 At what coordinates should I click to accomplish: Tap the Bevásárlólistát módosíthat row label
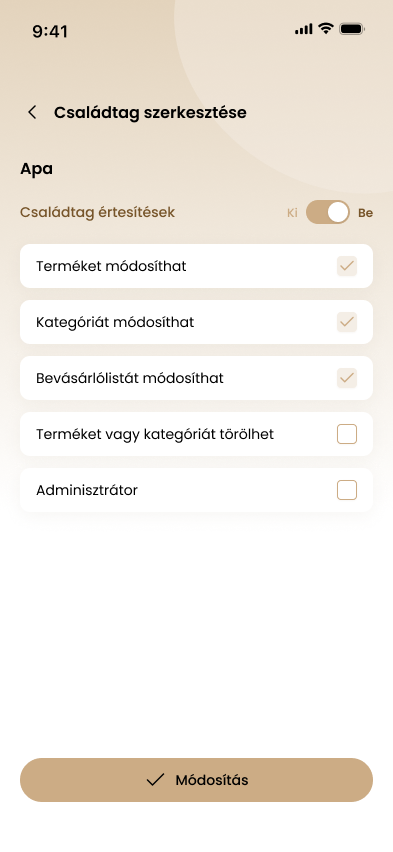[130, 378]
